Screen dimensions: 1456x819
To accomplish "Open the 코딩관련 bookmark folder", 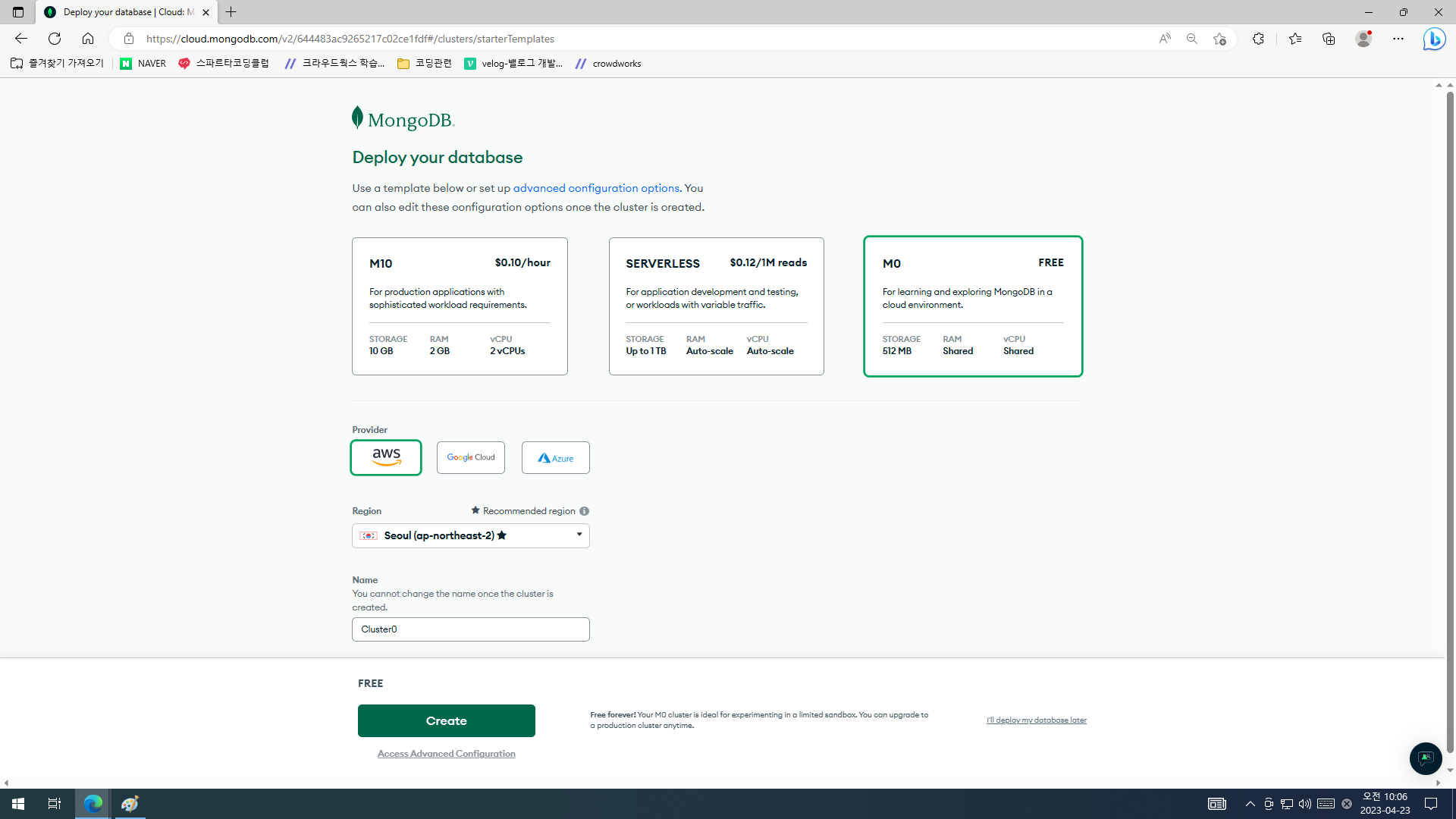I will tap(425, 64).
